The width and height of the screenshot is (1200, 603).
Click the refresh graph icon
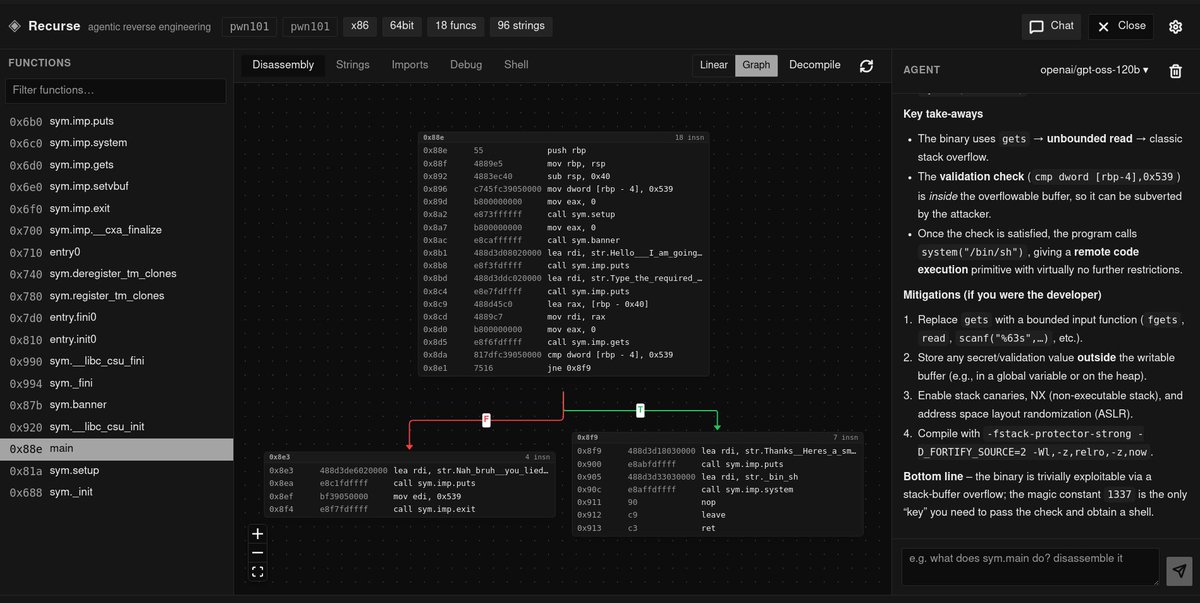(866, 65)
